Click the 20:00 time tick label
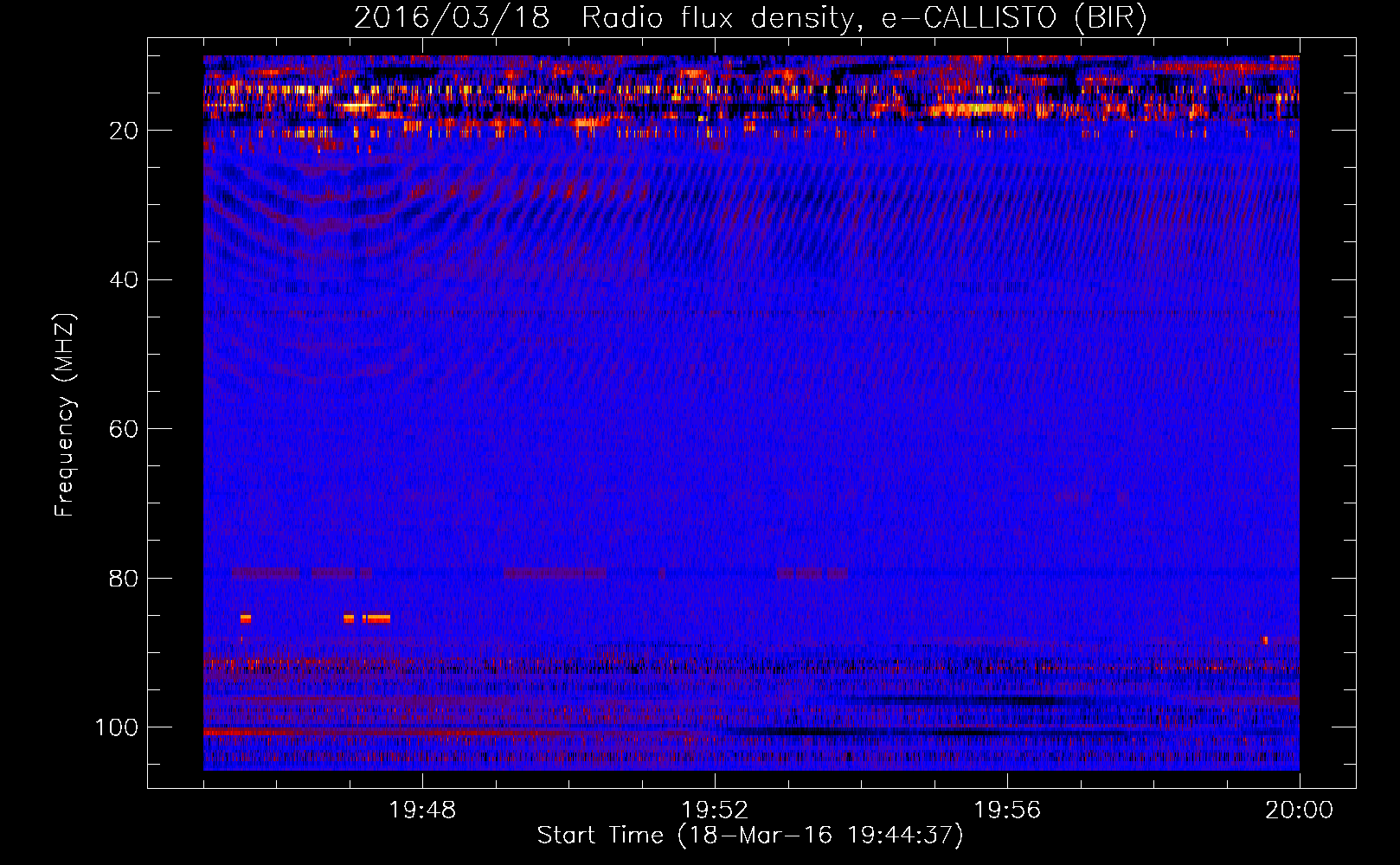The height and width of the screenshot is (865, 1400). pos(1300,811)
